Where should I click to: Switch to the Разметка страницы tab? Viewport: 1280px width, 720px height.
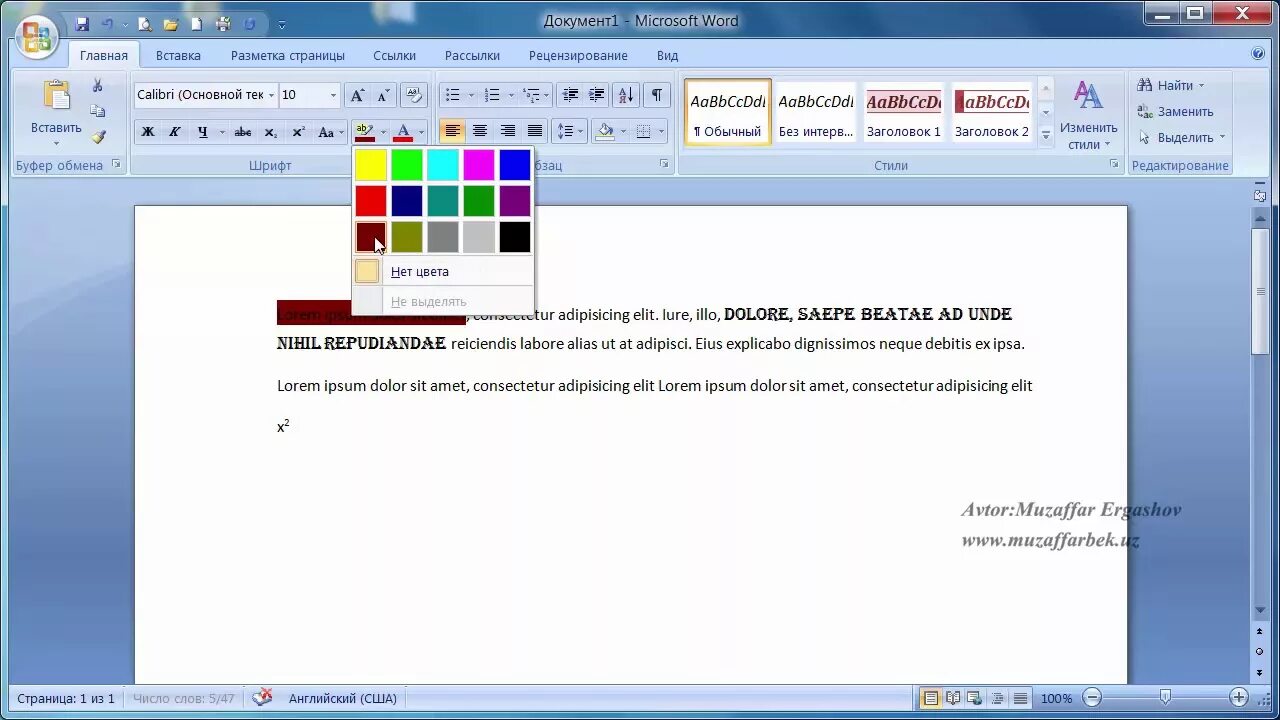288,56
